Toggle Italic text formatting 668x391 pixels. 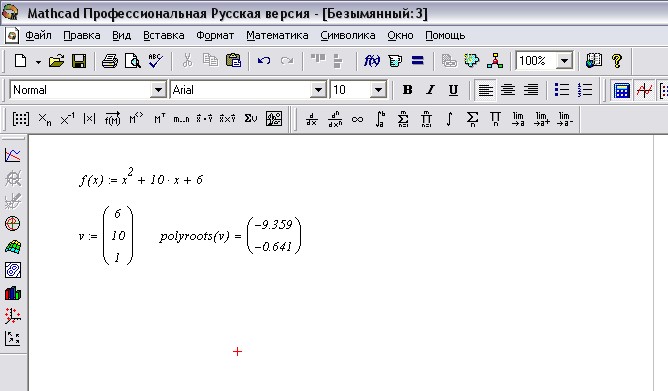(x=430, y=90)
